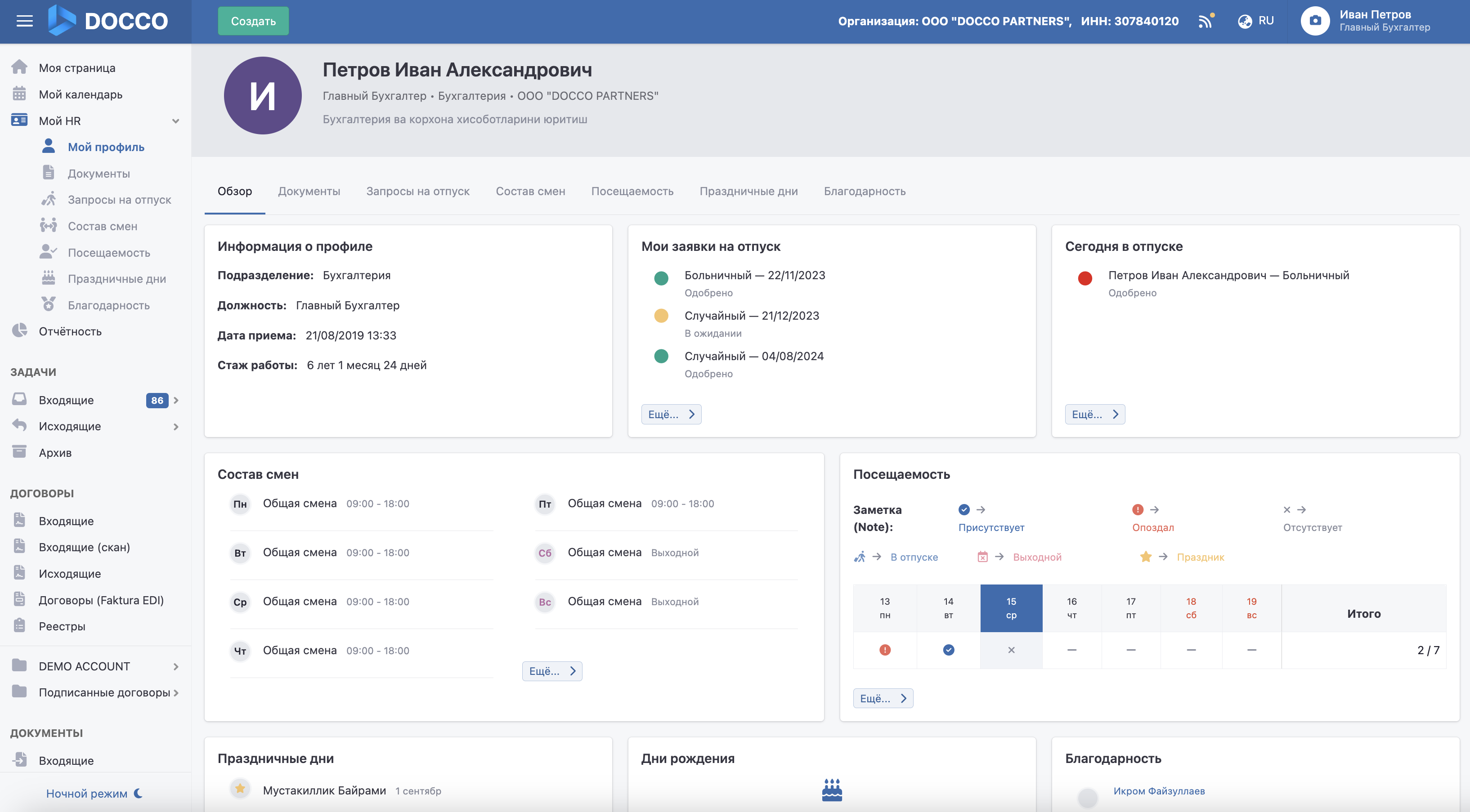The width and height of the screenshot is (1470, 812).
Task: Click the Архив box icon
Action: tap(19, 452)
